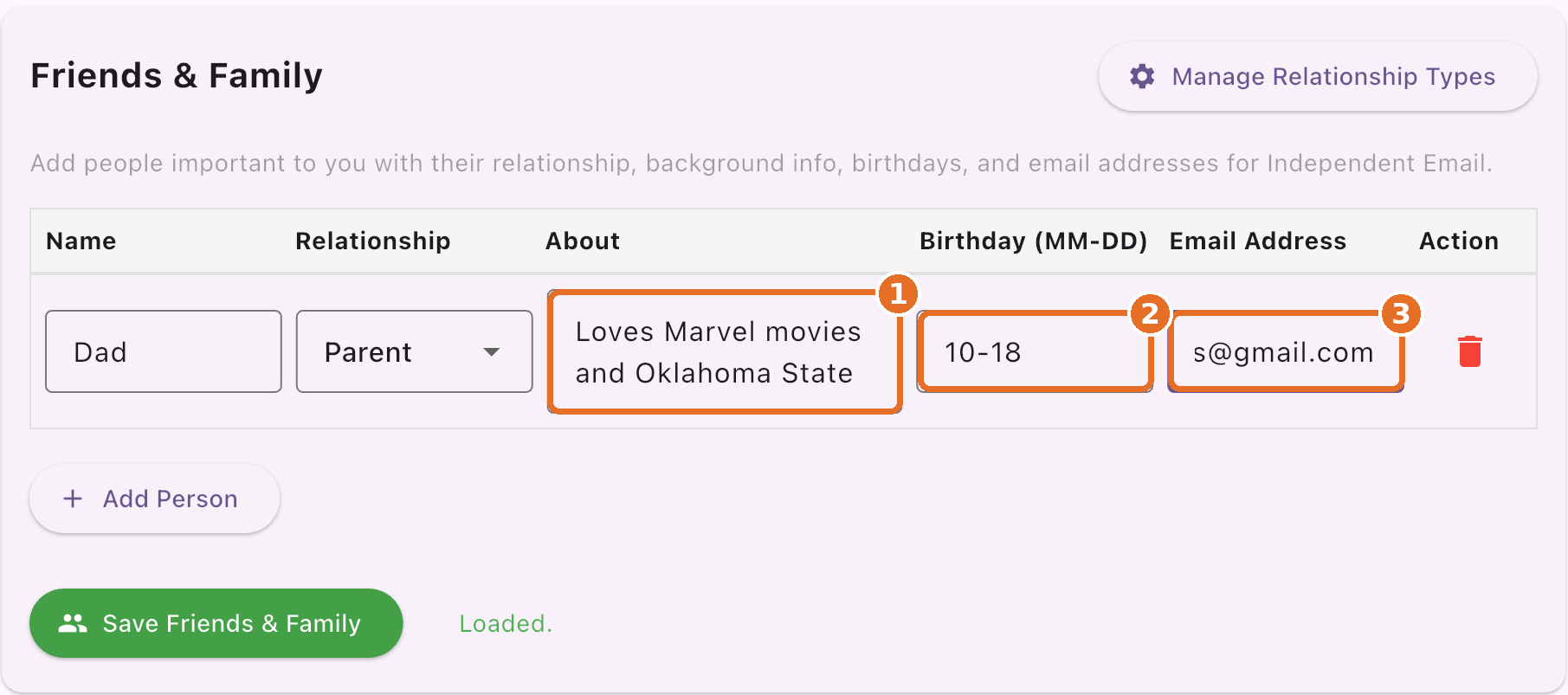The image size is (1568, 695).
Task: Click the email field with s@gmail.com
Action: click(1285, 351)
